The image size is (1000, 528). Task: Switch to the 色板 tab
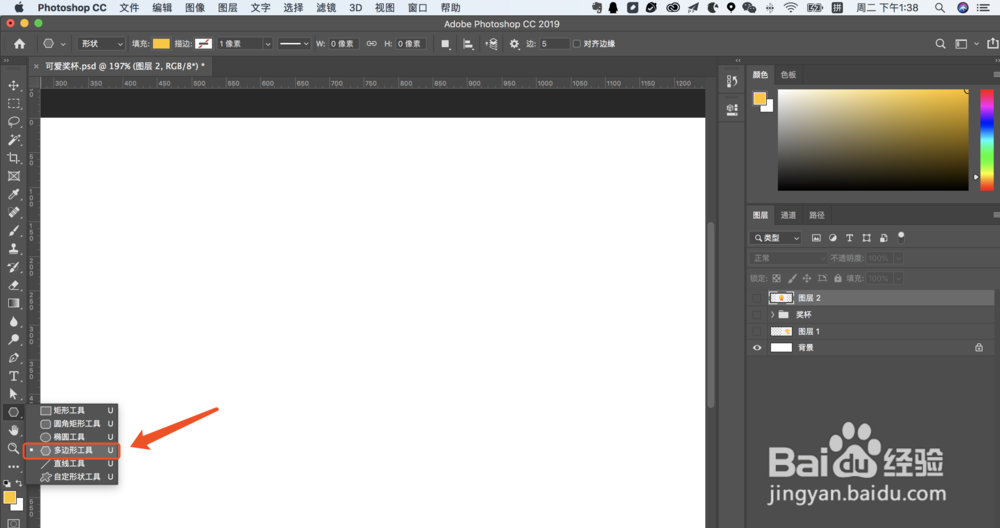tap(788, 75)
